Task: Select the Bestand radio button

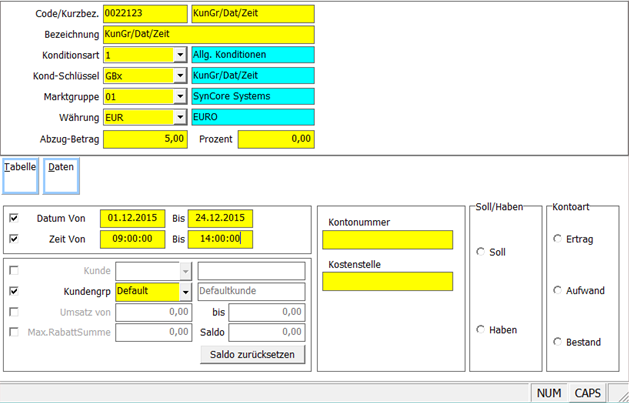Action: (x=557, y=342)
